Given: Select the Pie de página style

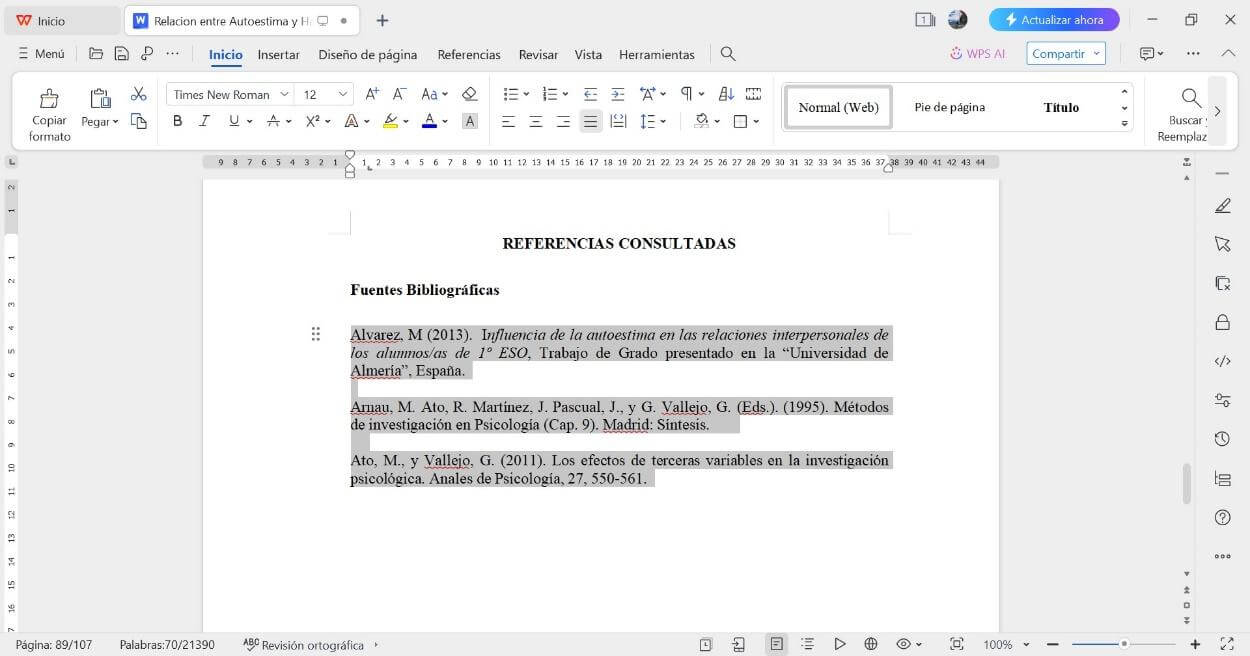Looking at the screenshot, I should click(x=948, y=106).
